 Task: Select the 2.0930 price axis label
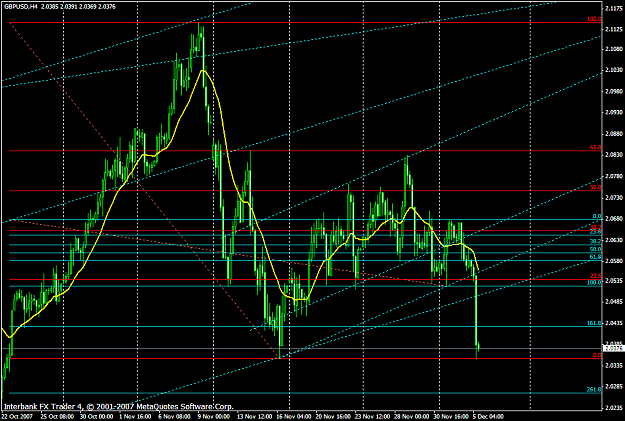(614, 112)
